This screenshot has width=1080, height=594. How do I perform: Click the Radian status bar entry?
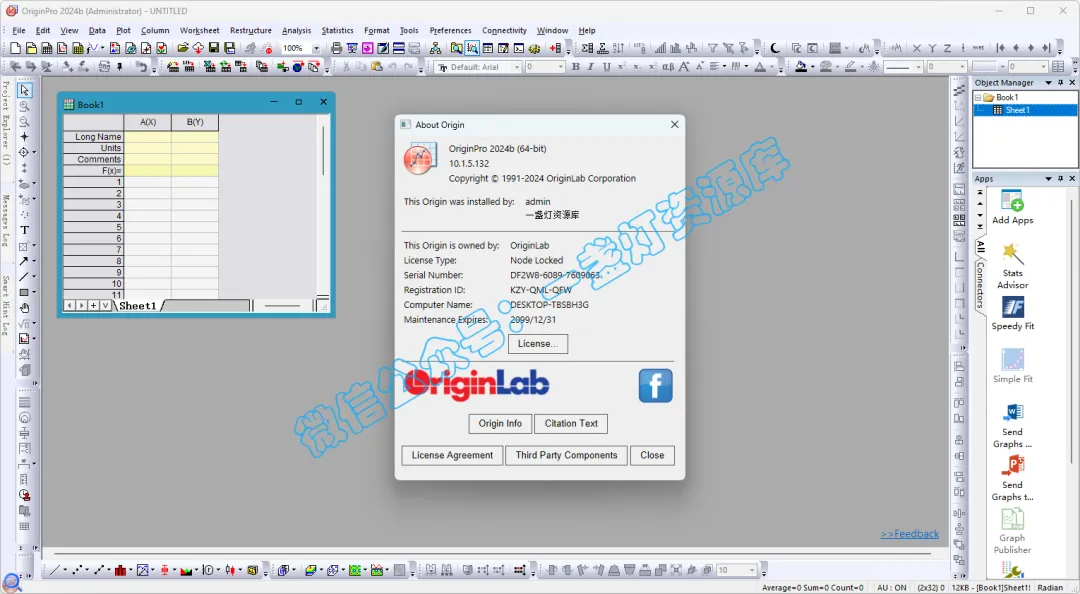point(1050,588)
